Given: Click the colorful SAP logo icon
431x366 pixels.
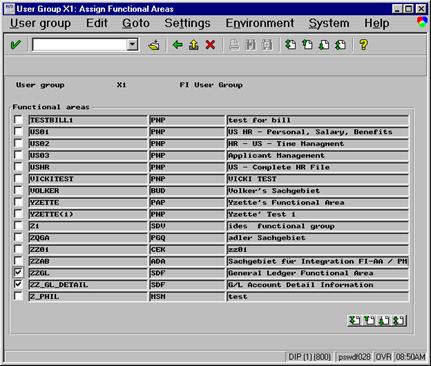Looking at the screenshot, I should coord(422,22).
